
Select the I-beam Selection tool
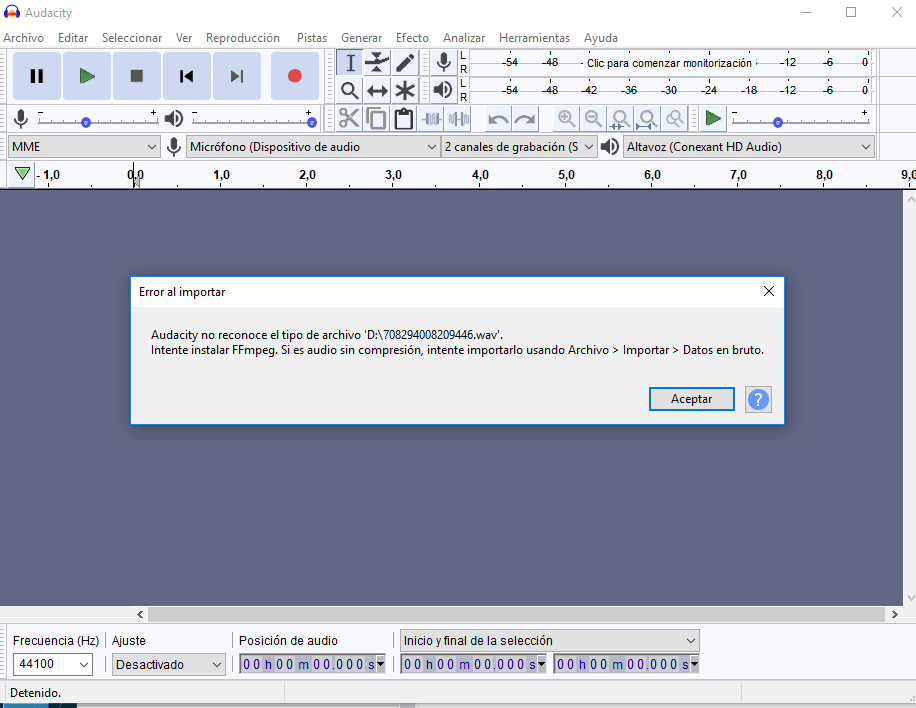tap(349, 63)
